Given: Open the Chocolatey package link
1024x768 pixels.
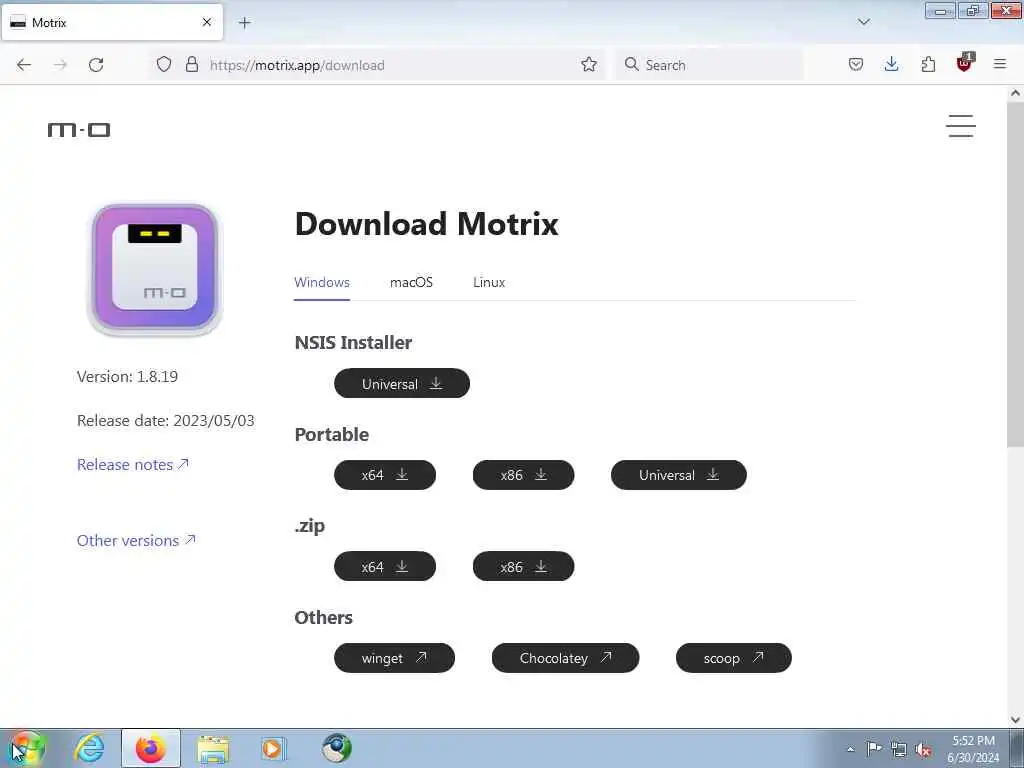Looking at the screenshot, I should 566,658.
